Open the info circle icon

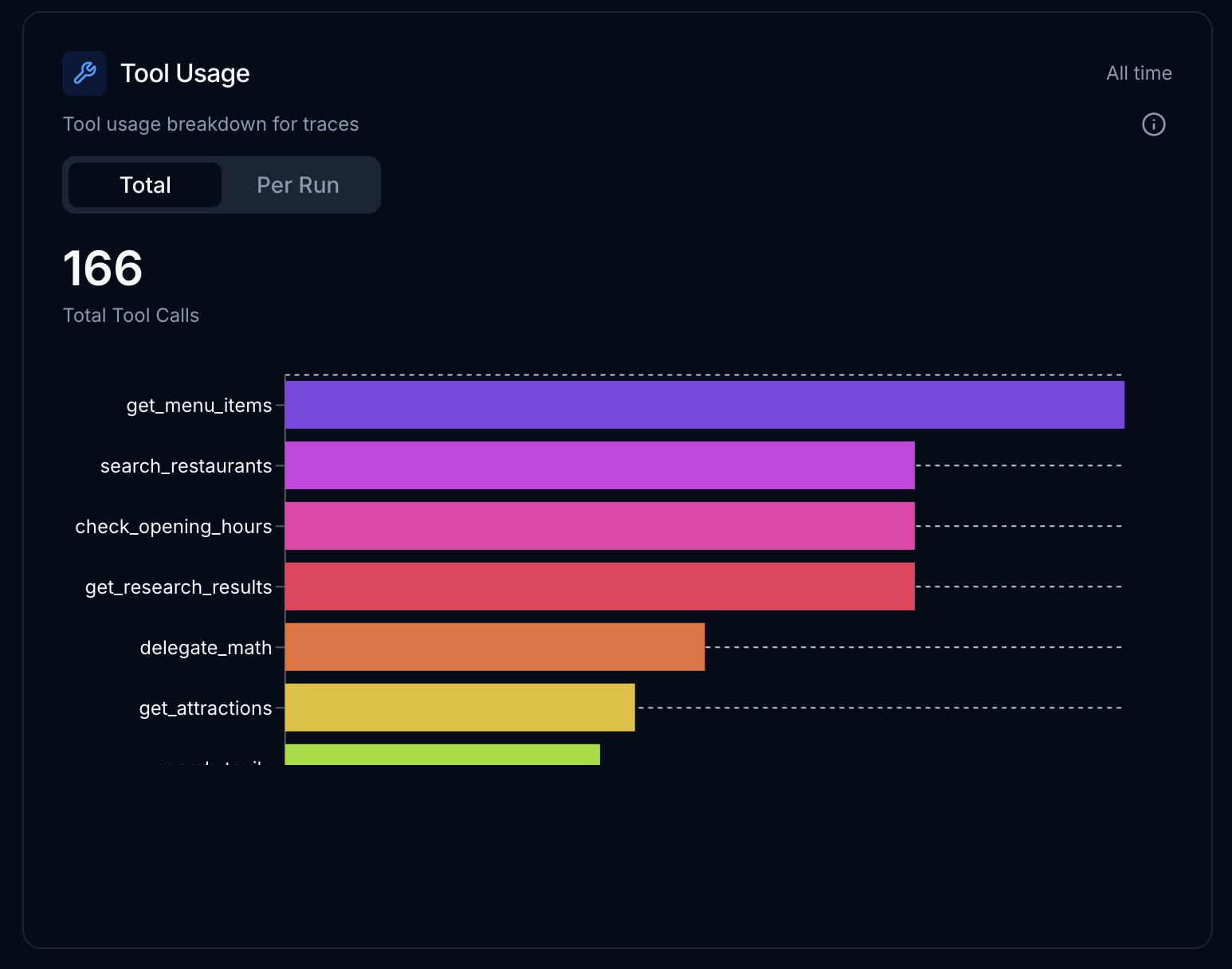point(1153,124)
